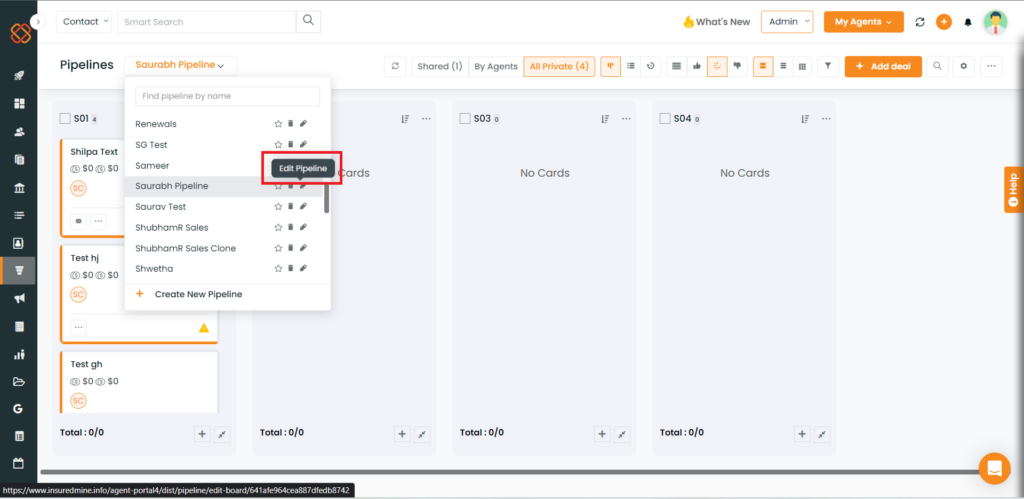Click the trash icon for ShubhamR Sales

(291, 227)
